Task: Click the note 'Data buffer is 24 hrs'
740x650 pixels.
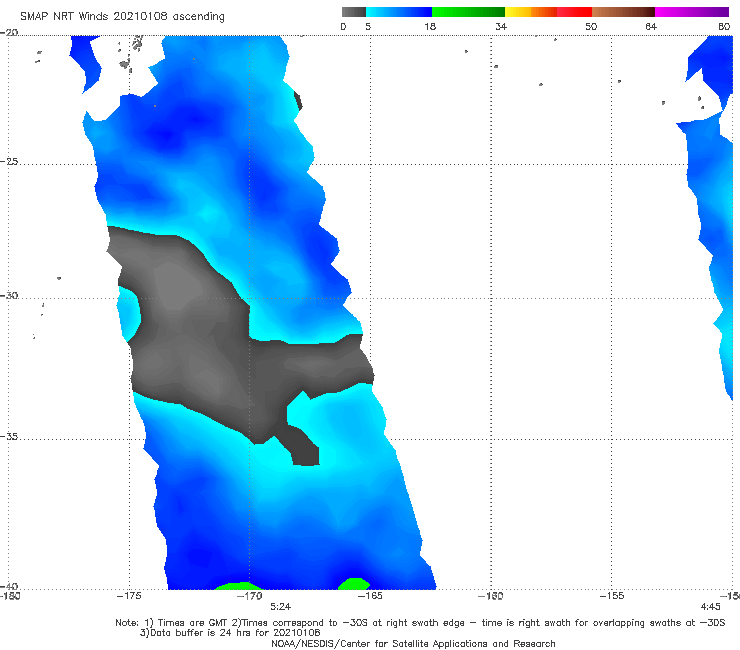Action: [230, 633]
